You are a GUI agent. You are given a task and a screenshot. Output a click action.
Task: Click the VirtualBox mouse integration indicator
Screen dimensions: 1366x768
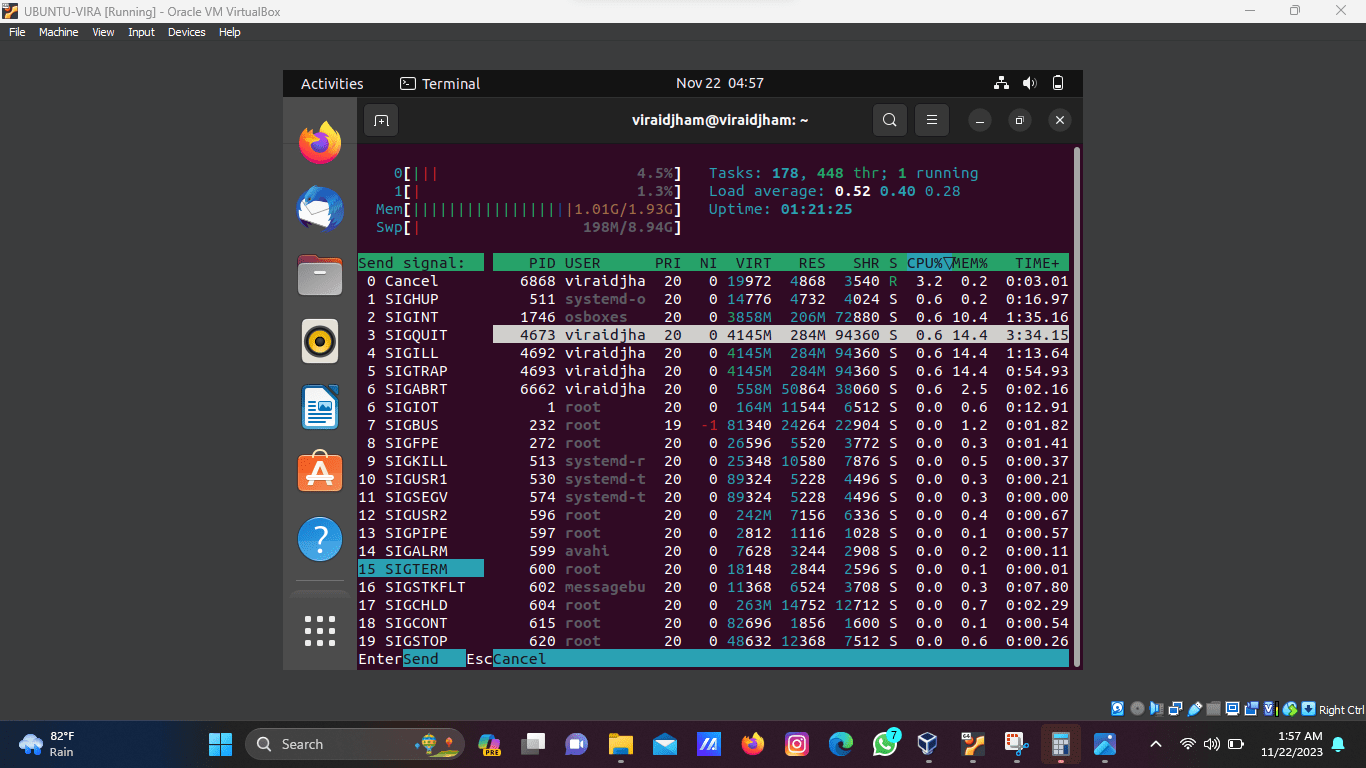[1290, 709]
